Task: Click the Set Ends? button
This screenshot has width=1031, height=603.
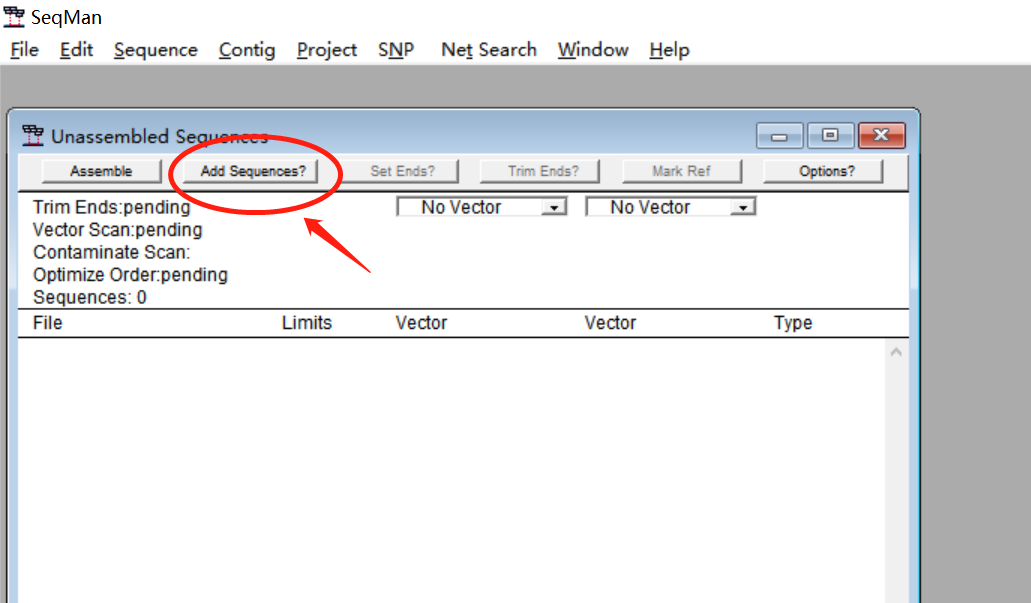Action: click(402, 171)
